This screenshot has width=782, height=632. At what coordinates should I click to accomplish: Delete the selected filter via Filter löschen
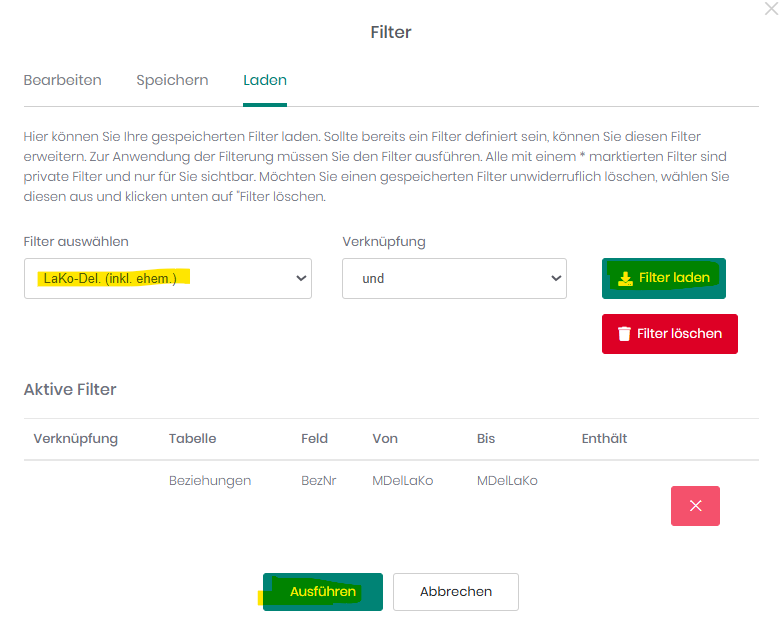[670, 334]
